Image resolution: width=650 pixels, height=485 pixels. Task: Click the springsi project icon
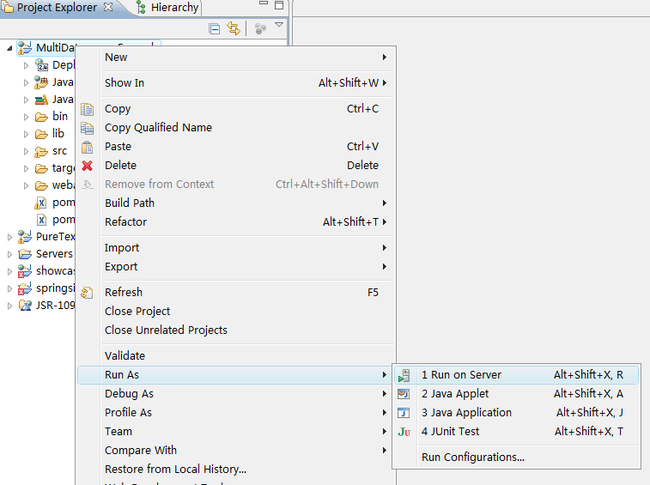[x=25, y=288]
